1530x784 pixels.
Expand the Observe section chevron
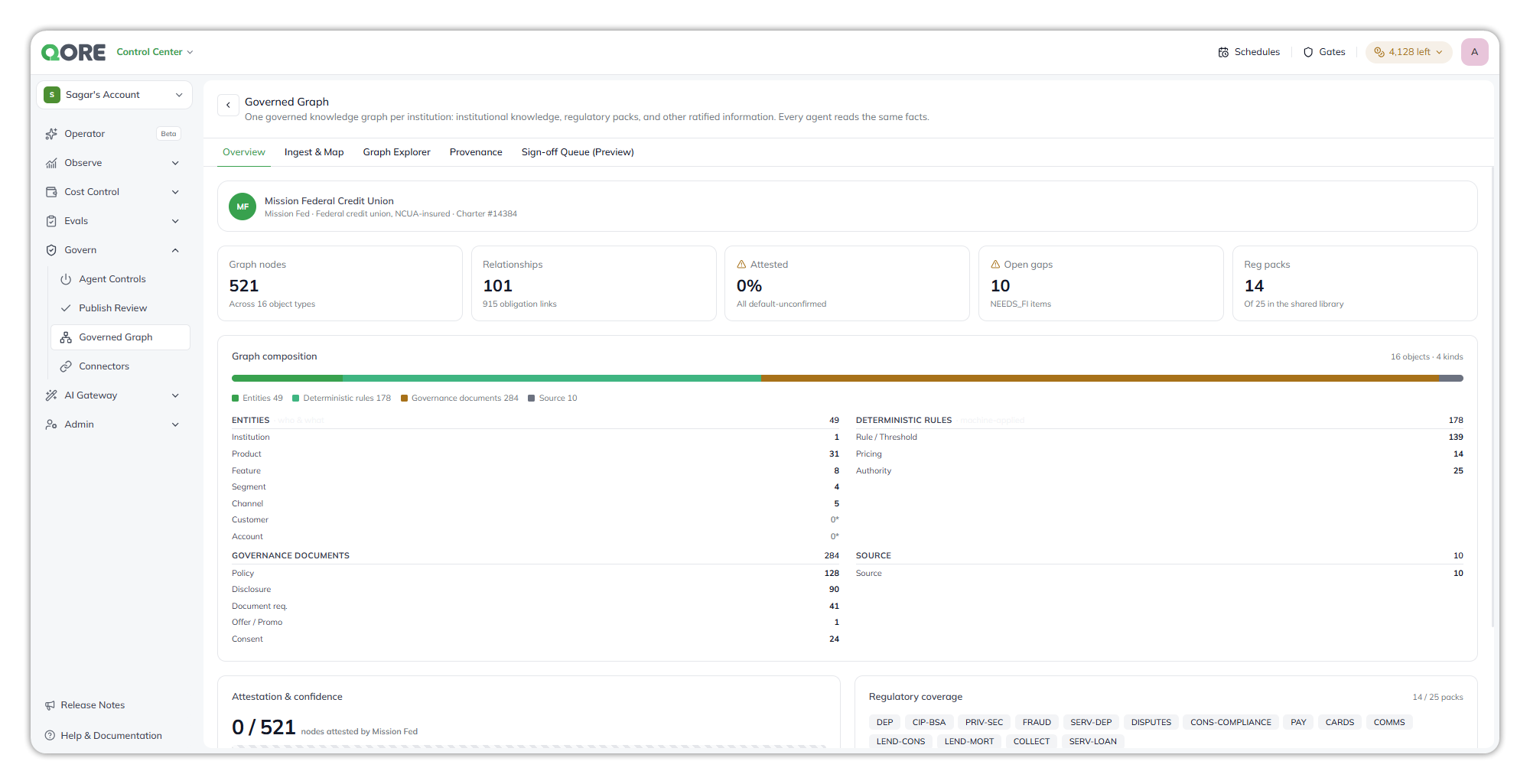pos(175,163)
